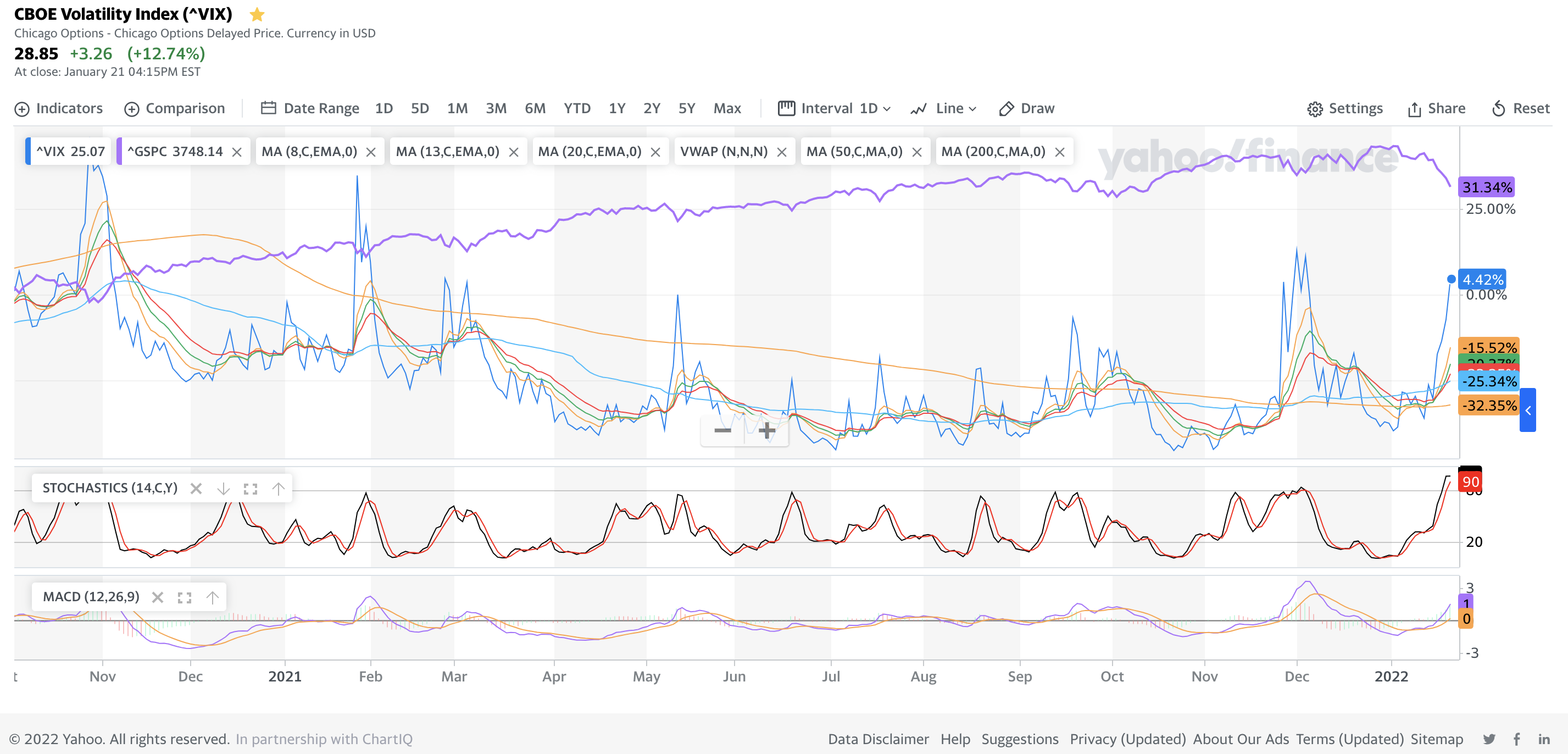Open the Sitemap link
The image size is (1568, 754).
click(x=1437, y=739)
